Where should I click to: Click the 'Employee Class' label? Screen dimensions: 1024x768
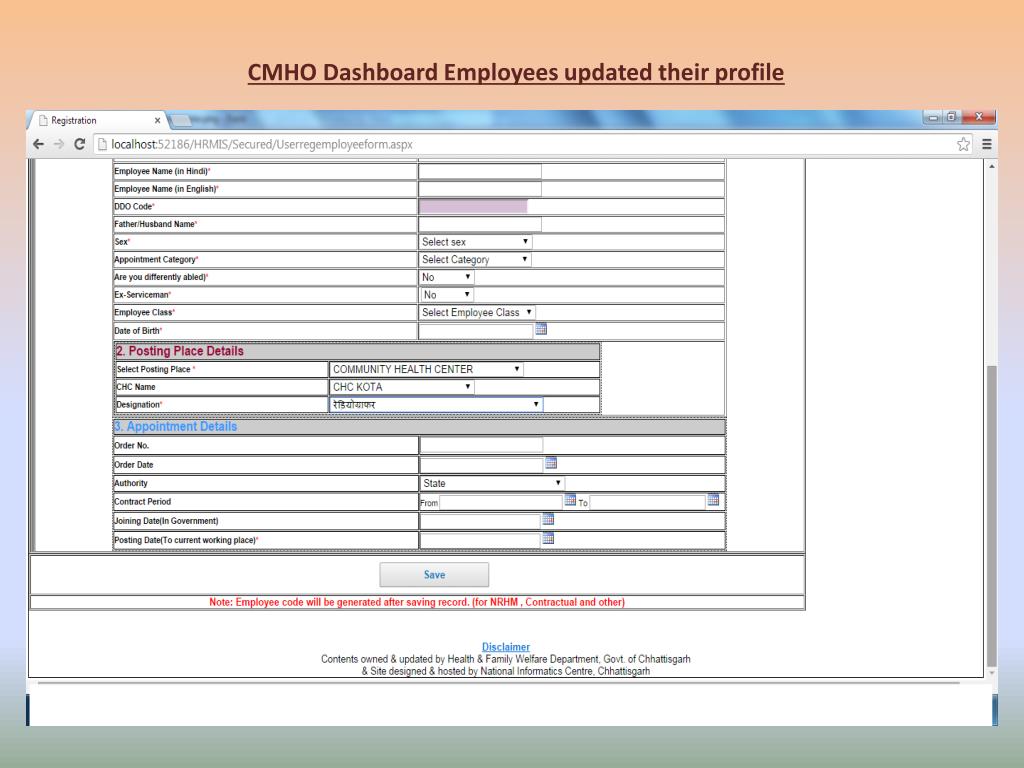(143, 312)
